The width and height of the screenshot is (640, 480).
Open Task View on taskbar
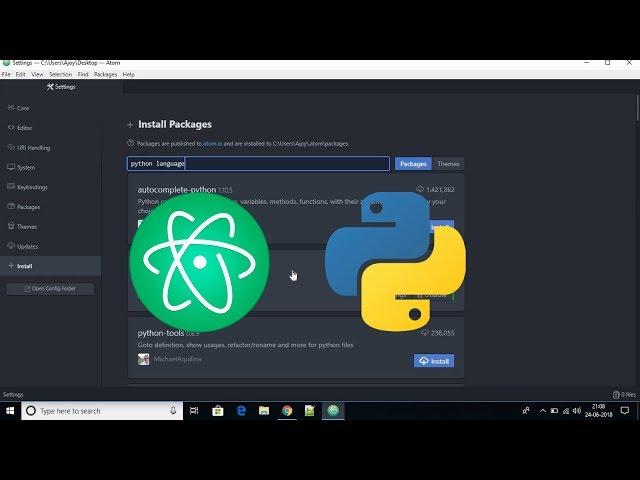194,411
